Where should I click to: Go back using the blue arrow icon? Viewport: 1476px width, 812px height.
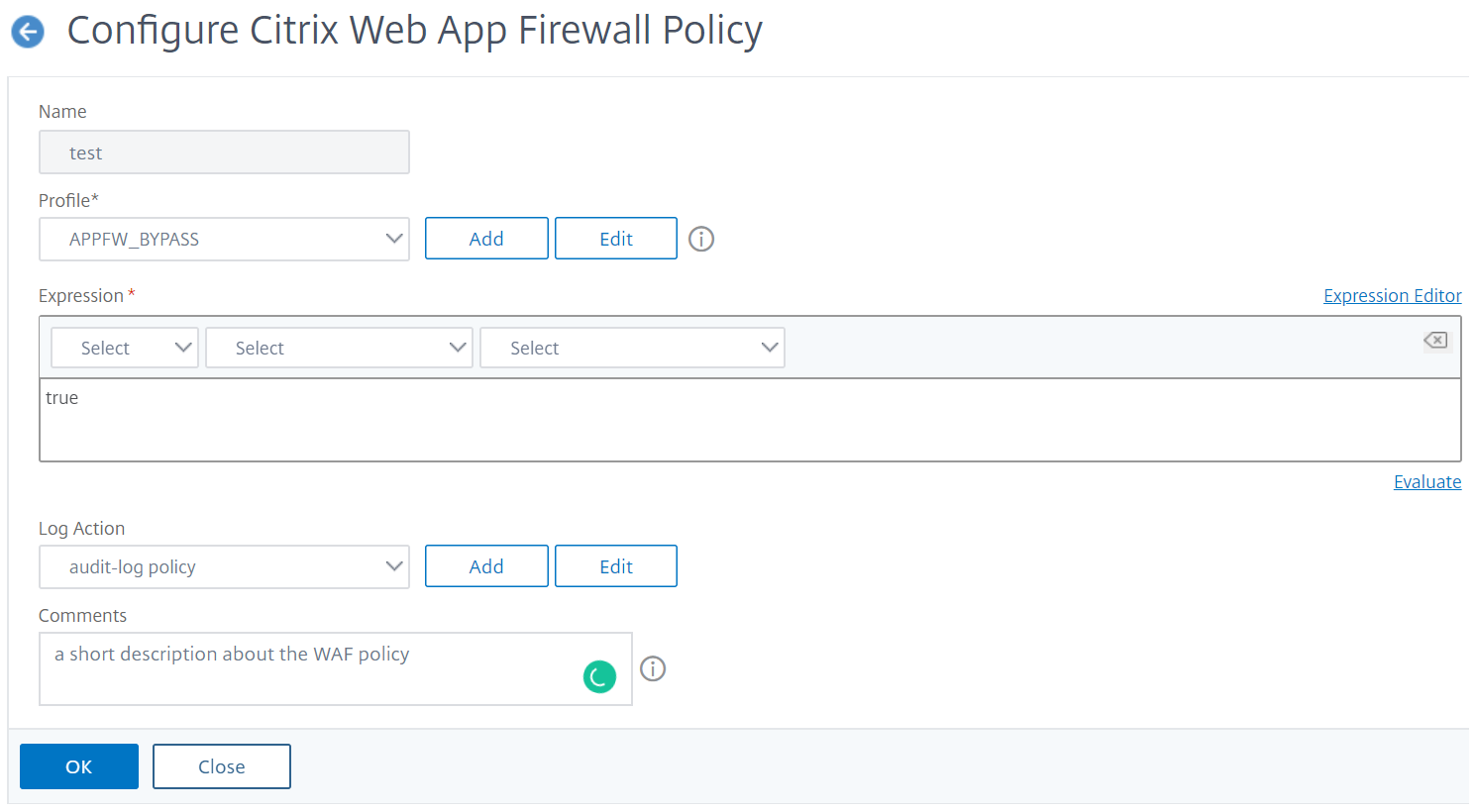pyautogui.click(x=28, y=32)
